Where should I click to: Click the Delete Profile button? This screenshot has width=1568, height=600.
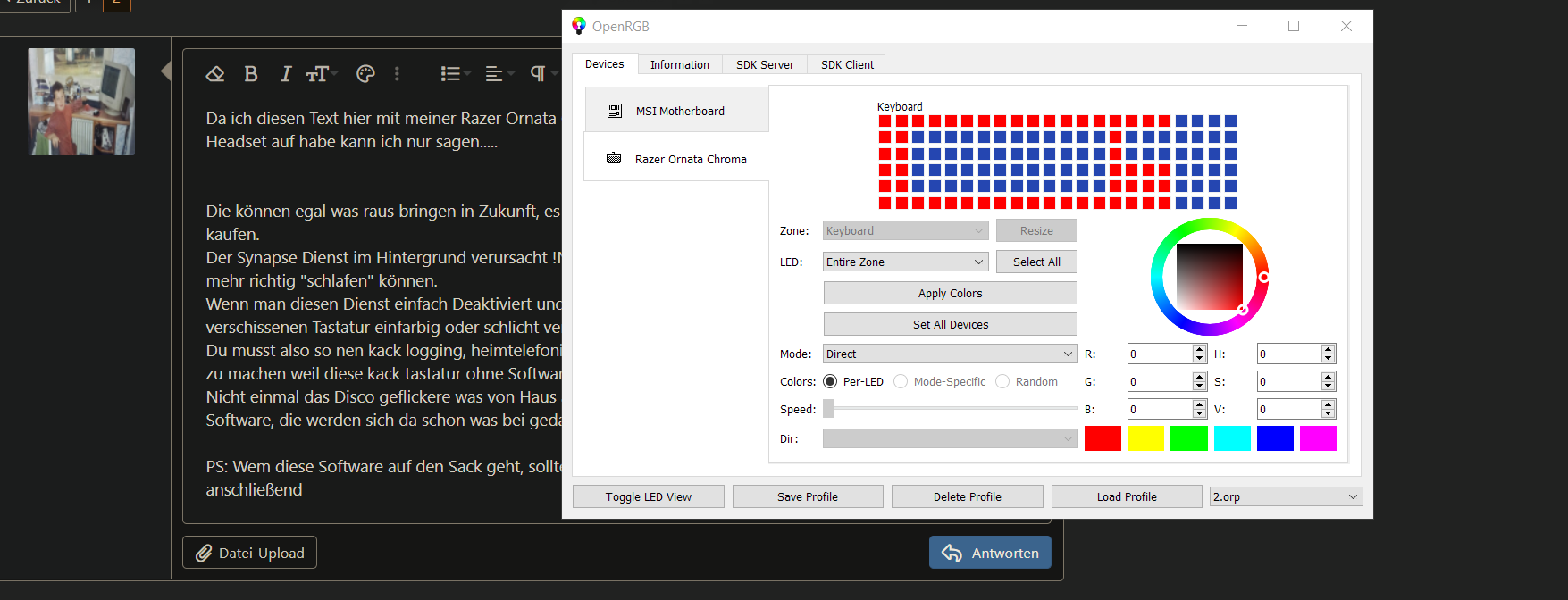pyautogui.click(x=968, y=496)
